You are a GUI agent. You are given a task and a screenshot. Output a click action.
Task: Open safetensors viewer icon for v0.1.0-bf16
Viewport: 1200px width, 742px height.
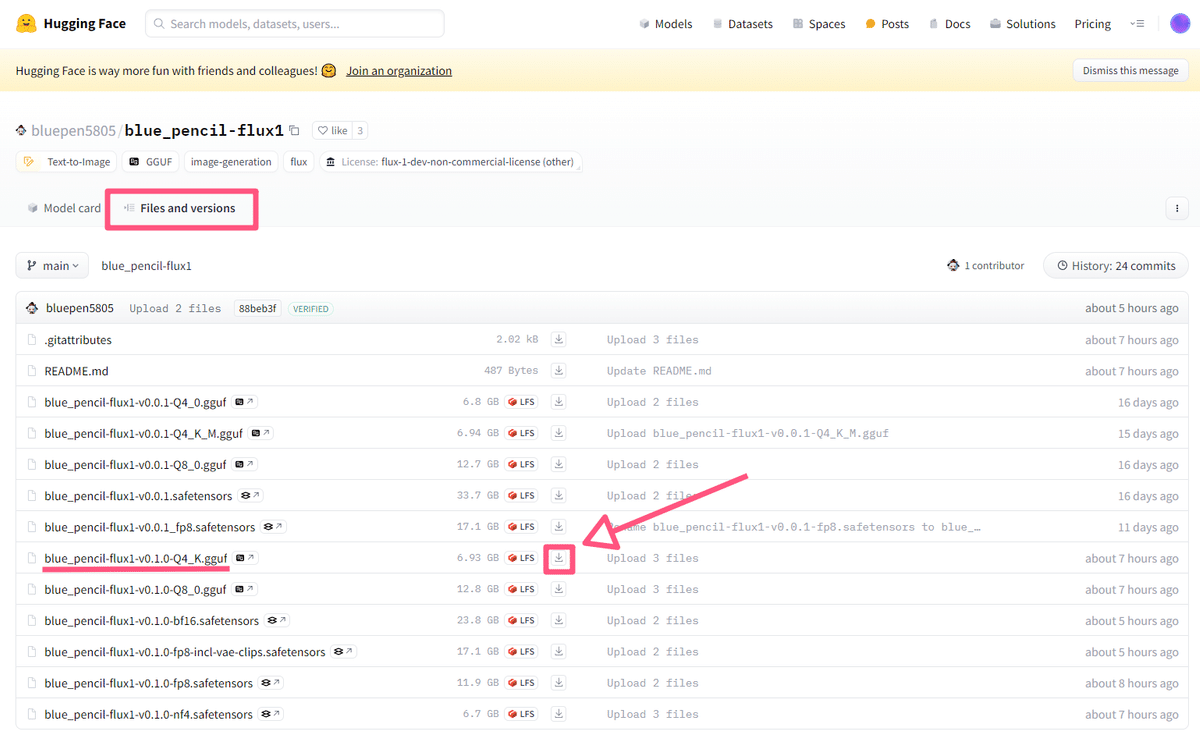coord(277,621)
